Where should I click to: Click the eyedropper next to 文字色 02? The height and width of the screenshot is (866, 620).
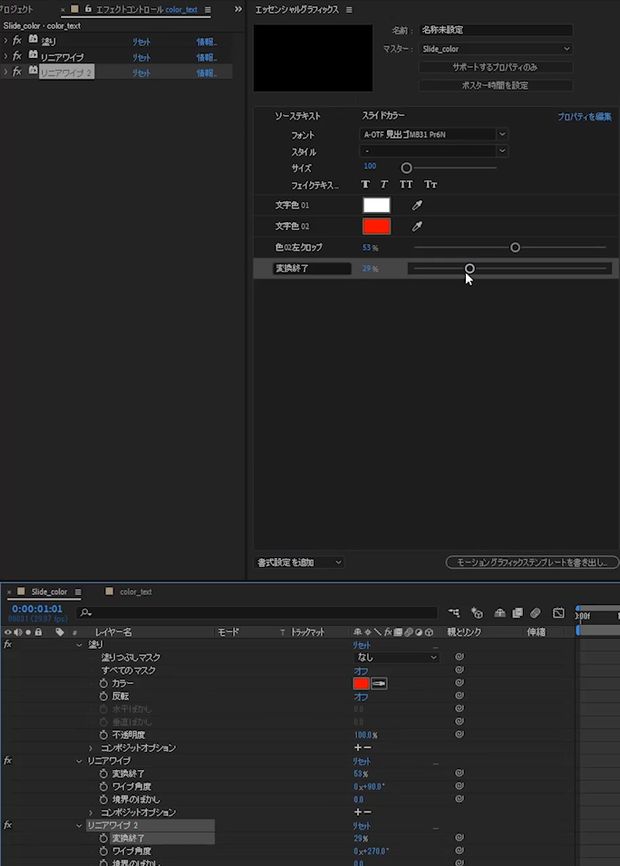(x=417, y=226)
